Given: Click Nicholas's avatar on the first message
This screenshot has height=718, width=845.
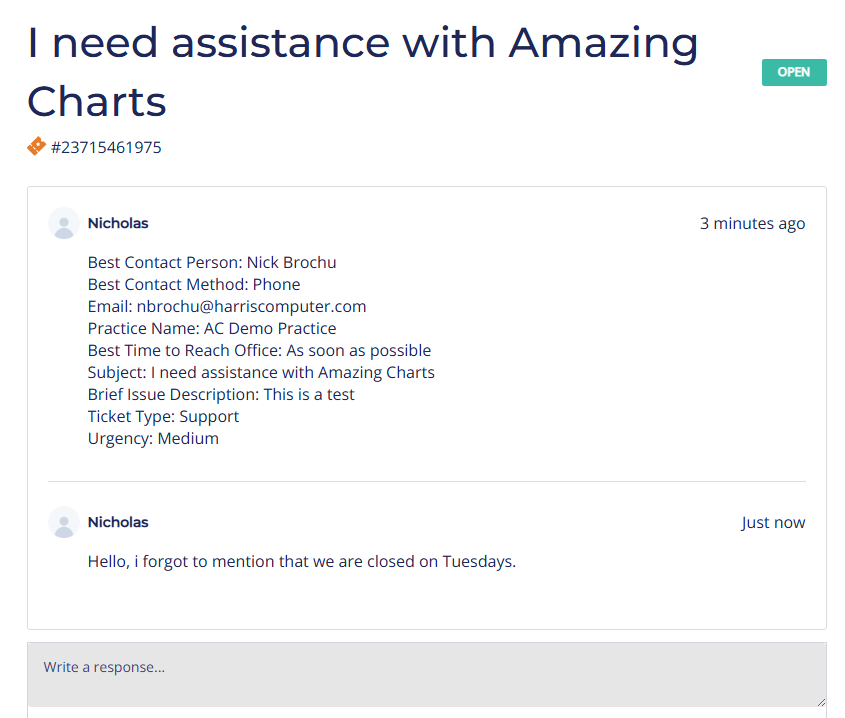Looking at the screenshot, I should 63,223.
